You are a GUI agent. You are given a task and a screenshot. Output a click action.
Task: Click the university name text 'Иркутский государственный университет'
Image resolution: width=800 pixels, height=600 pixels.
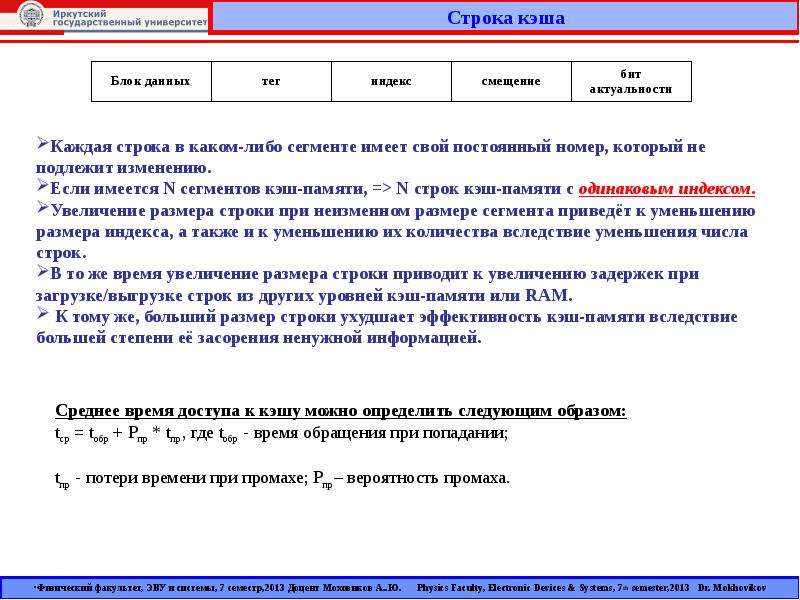(130, 18)
